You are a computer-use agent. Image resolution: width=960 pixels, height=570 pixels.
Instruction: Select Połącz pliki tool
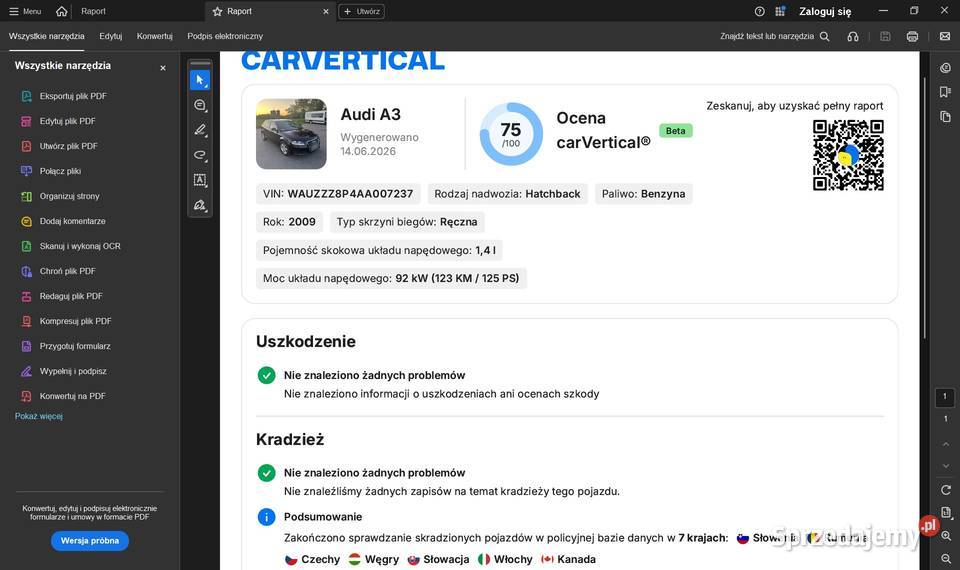pos(51,171)
